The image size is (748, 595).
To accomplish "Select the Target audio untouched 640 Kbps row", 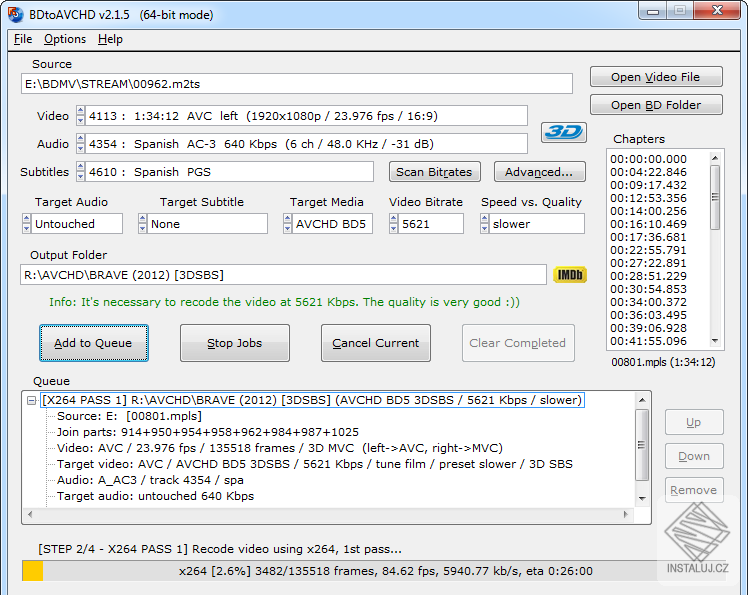I will [156, 496].
